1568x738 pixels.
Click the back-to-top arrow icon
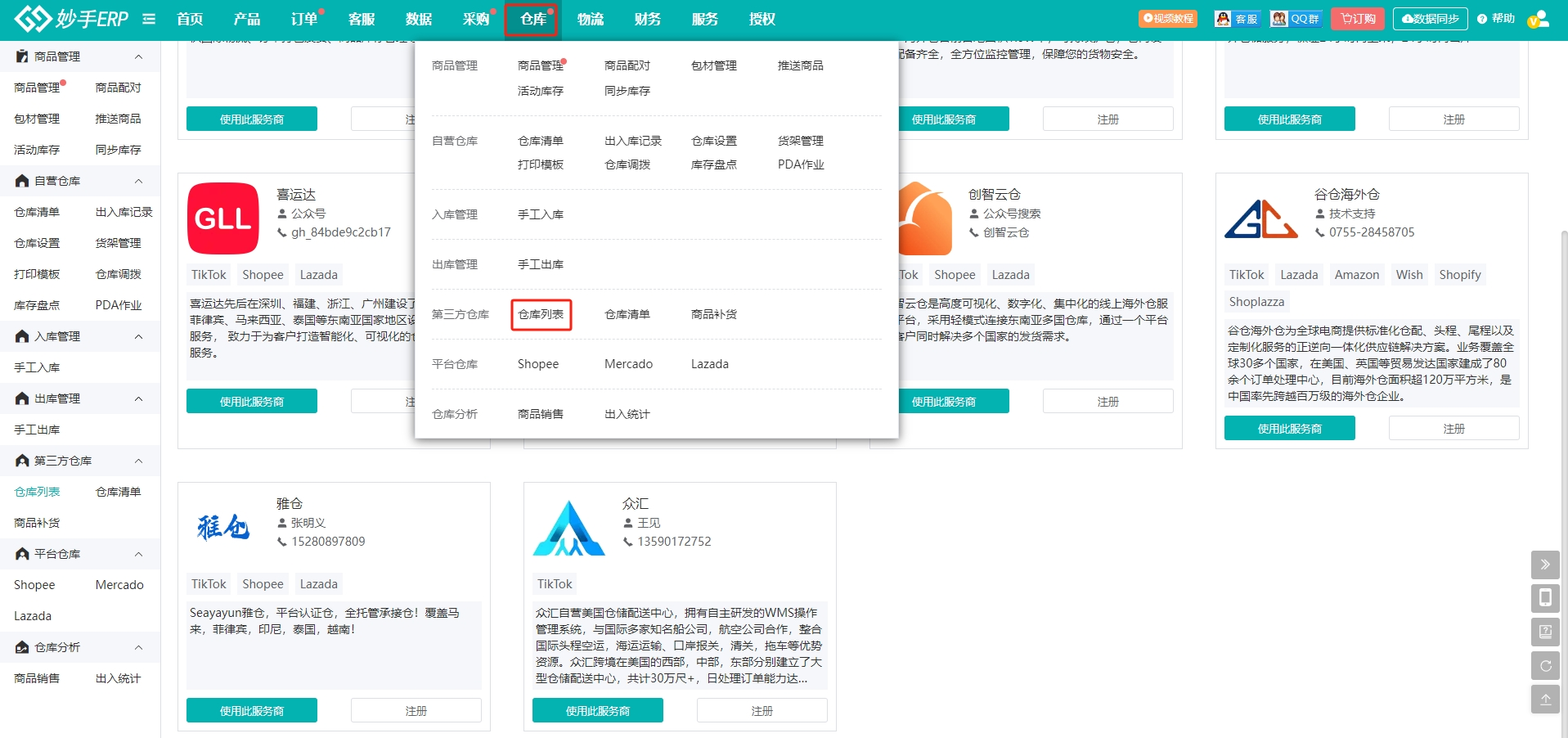click(x=1545, y=699)
